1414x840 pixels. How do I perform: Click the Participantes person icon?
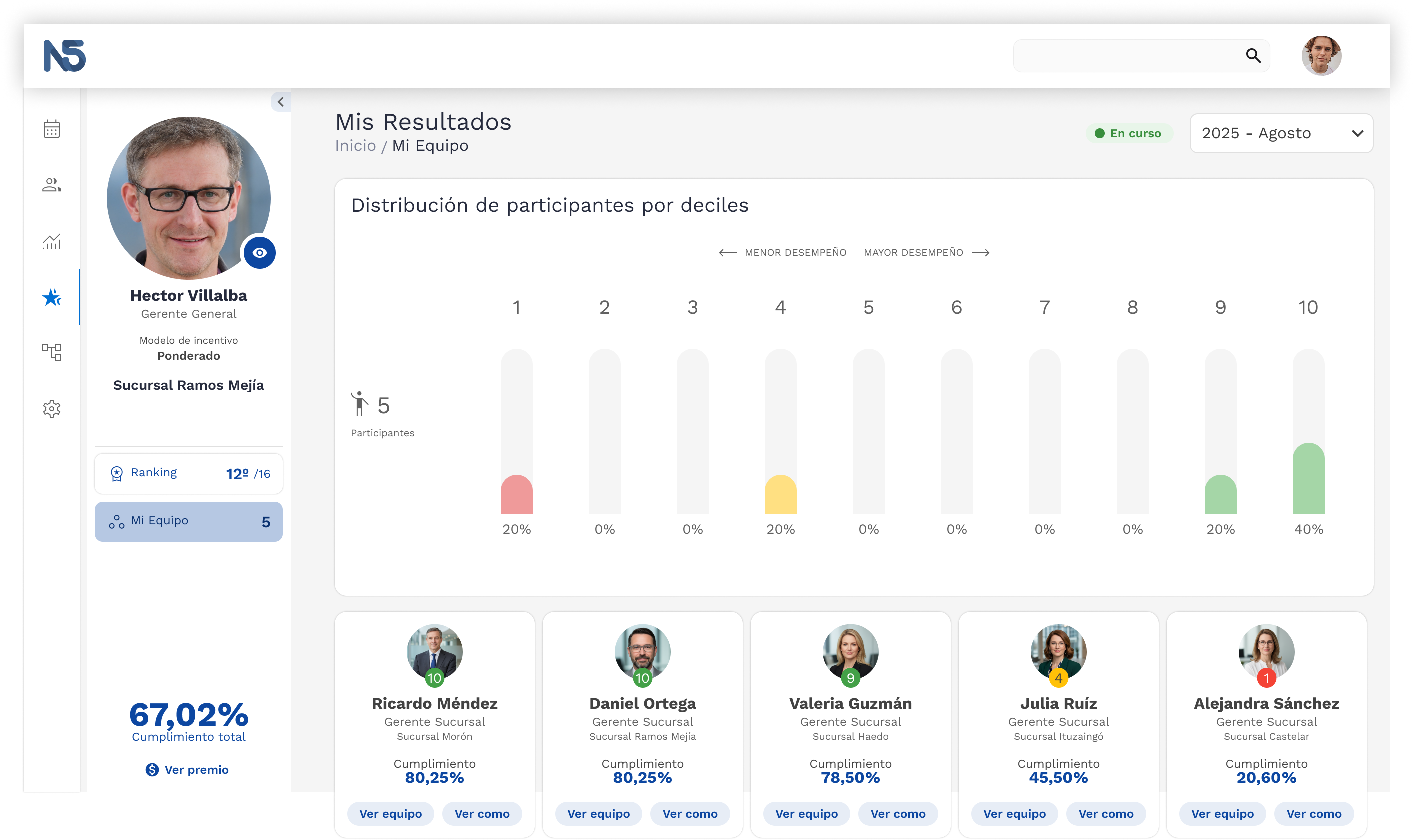pyautogui.click(x=359, y=404)
